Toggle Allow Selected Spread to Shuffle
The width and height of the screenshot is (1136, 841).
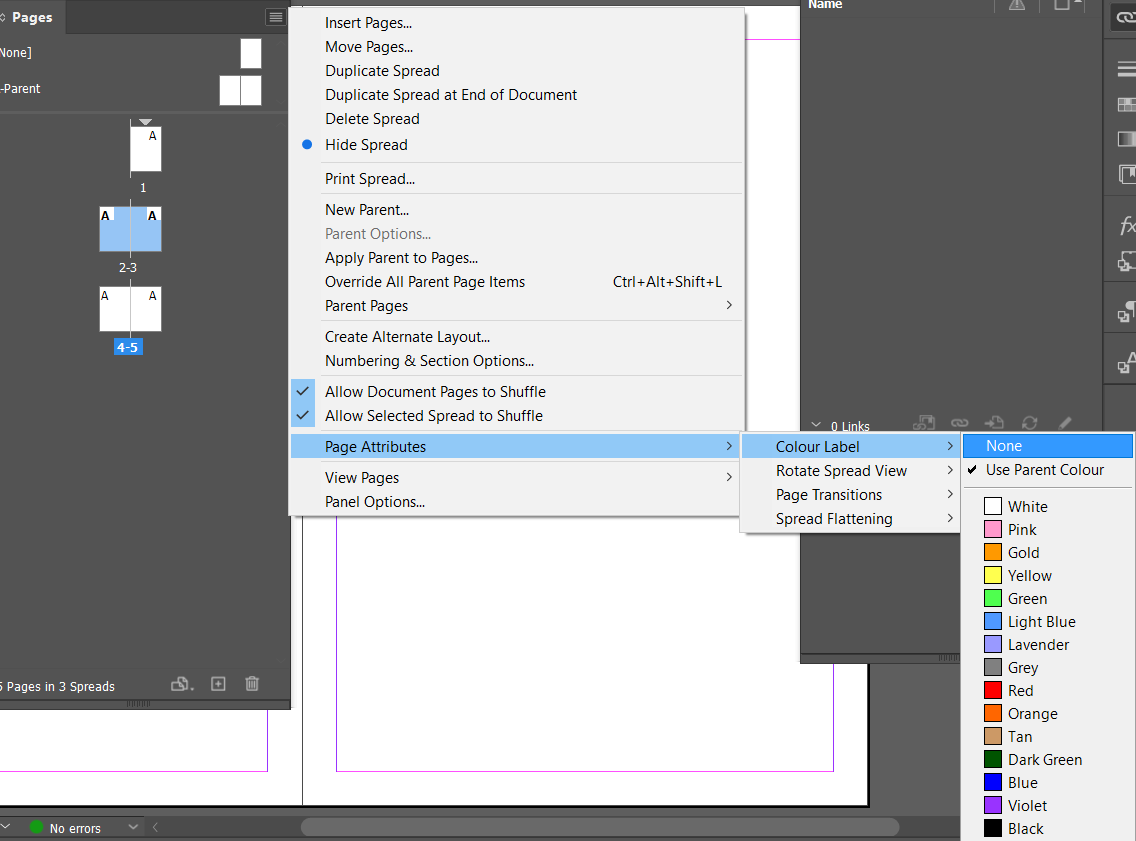tap(428, 416)
